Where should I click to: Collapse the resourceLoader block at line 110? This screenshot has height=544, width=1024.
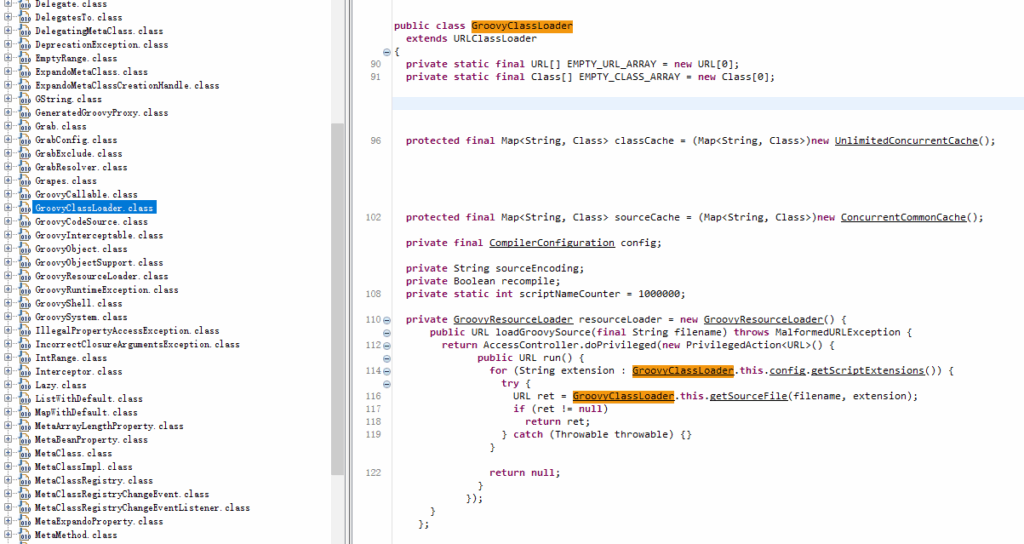(x=387, y=320)
